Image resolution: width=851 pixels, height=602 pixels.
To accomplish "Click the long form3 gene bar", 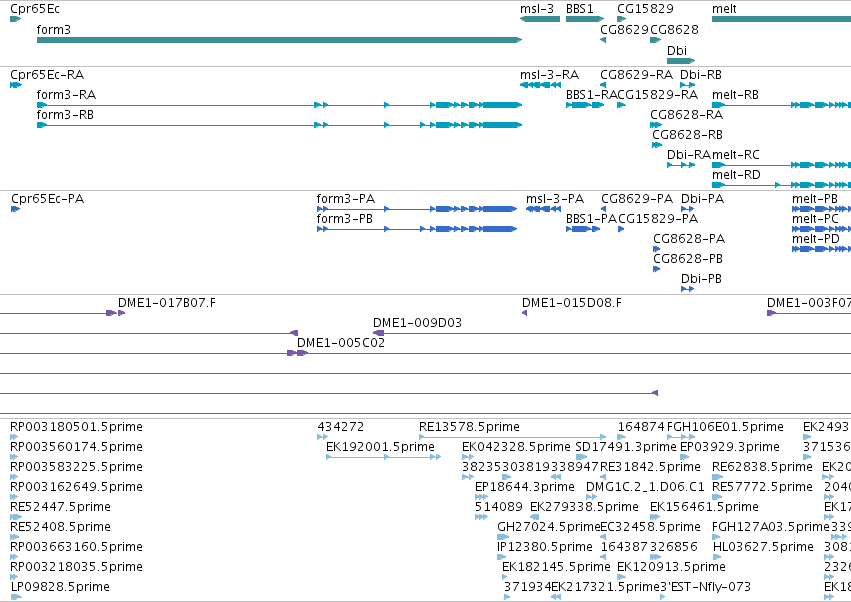I will (x=279, y=40).
